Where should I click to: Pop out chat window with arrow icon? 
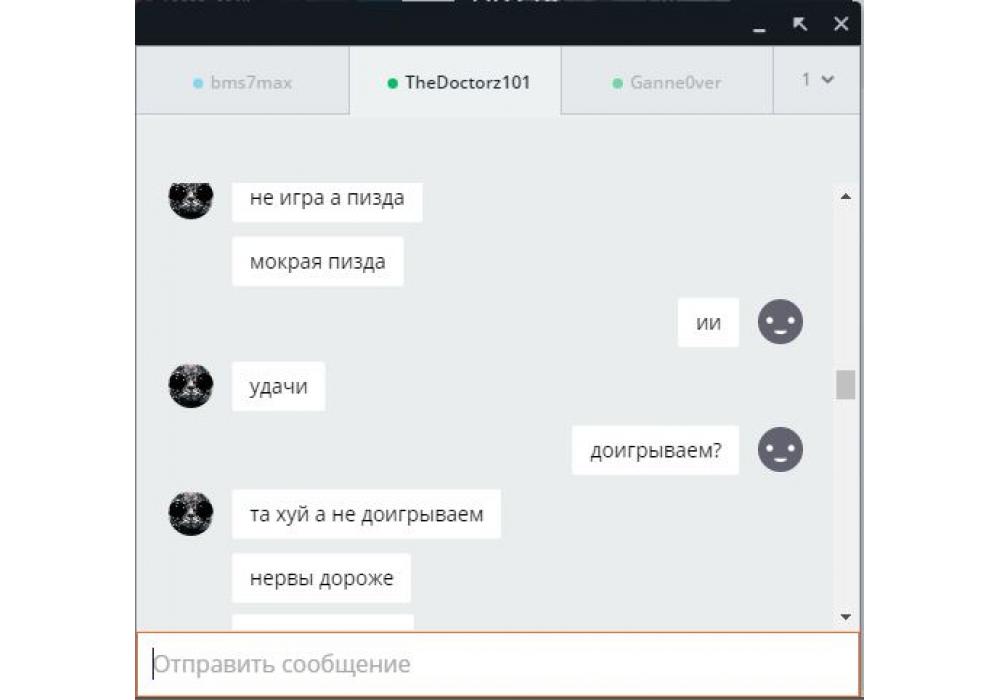coord(800,24)
